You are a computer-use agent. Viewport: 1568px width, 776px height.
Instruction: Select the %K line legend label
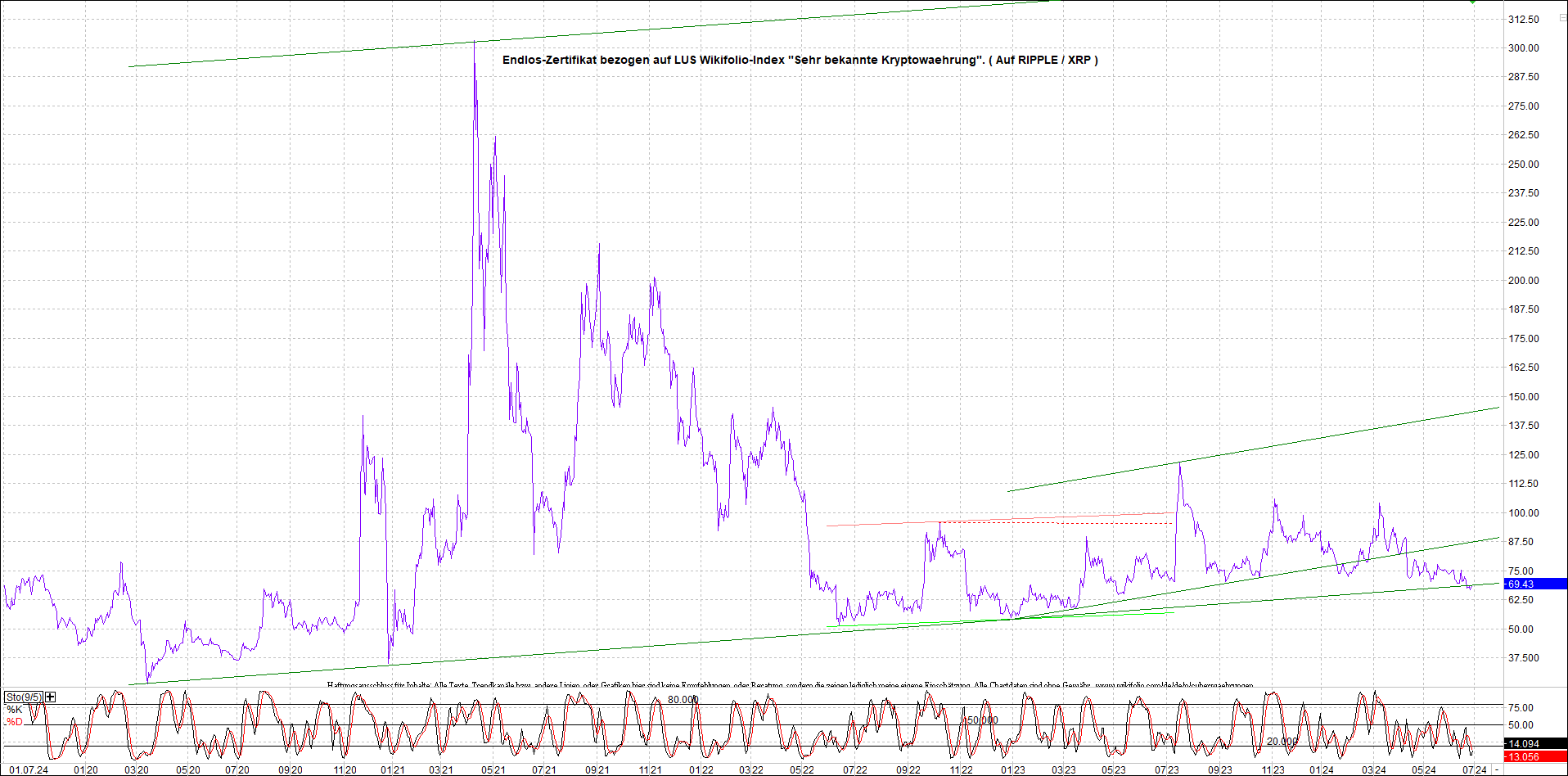pos(15,709)
